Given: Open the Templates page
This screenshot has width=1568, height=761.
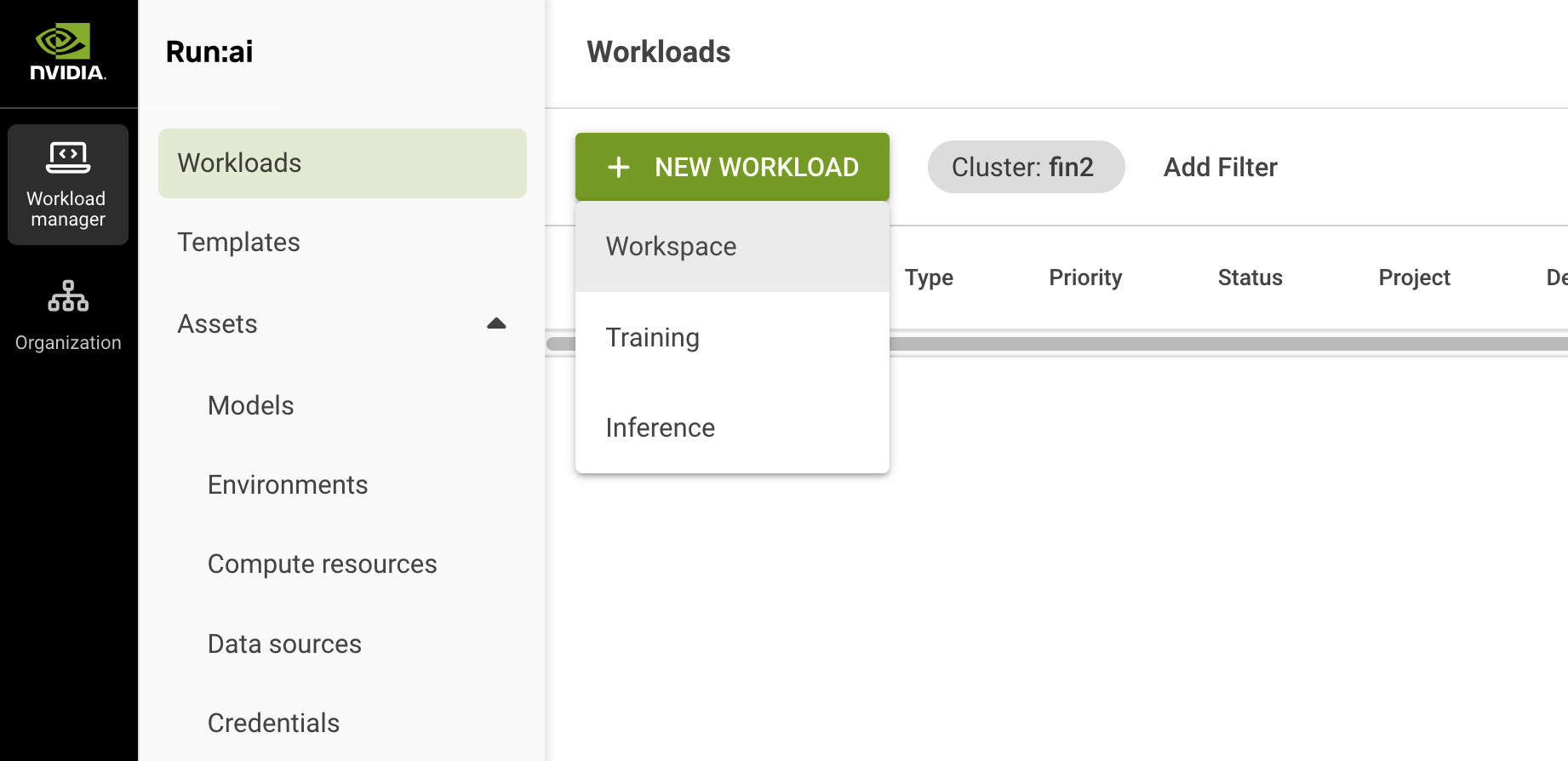Looking at the screenshot, I should 239,243.
